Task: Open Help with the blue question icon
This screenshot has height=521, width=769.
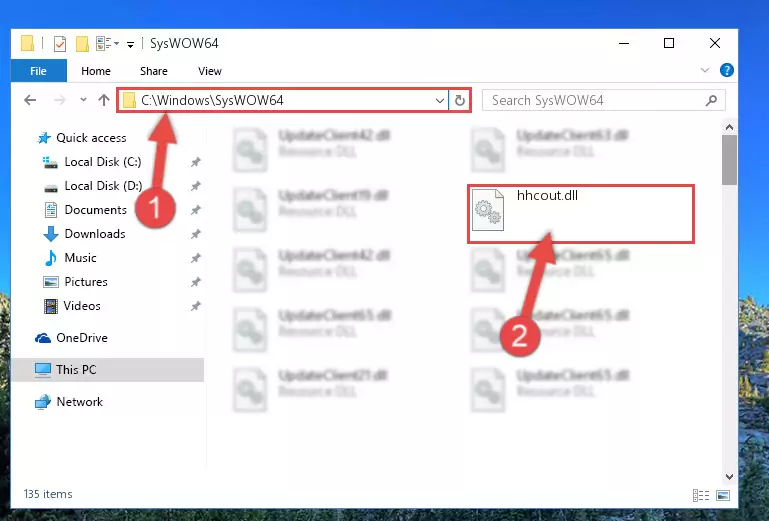Action: click(x=726, y=70)
